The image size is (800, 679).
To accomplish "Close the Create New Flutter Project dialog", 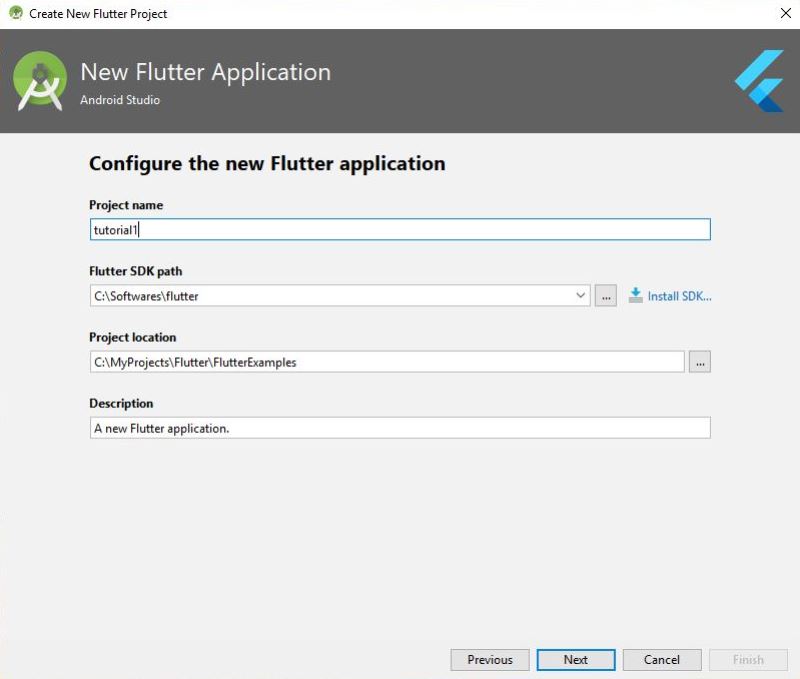I will [786, 13].
